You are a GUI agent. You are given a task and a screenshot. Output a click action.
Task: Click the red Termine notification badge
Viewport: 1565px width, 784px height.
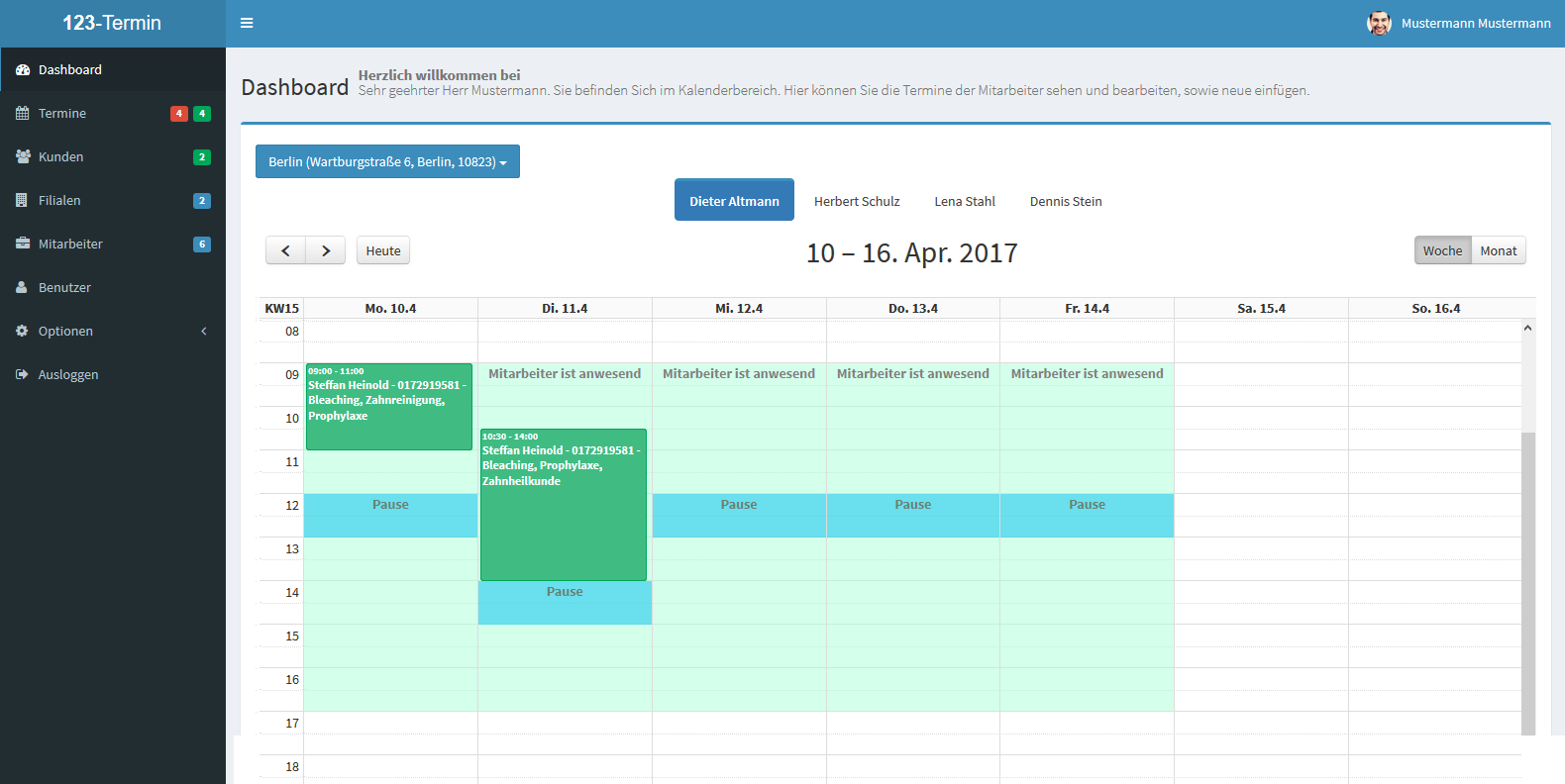[179, 114]
